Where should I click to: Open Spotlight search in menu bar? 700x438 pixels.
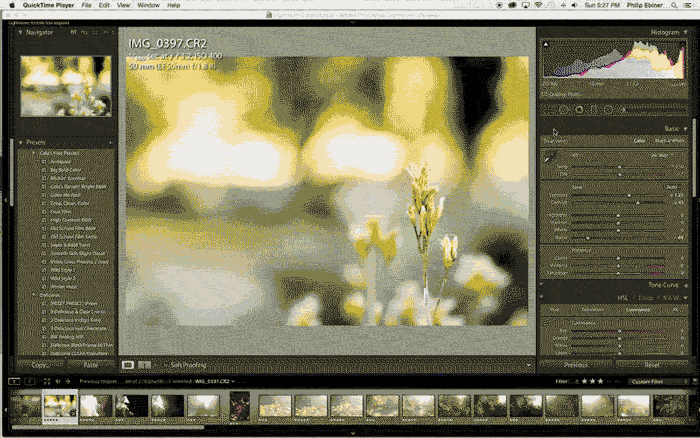[673, 5]
